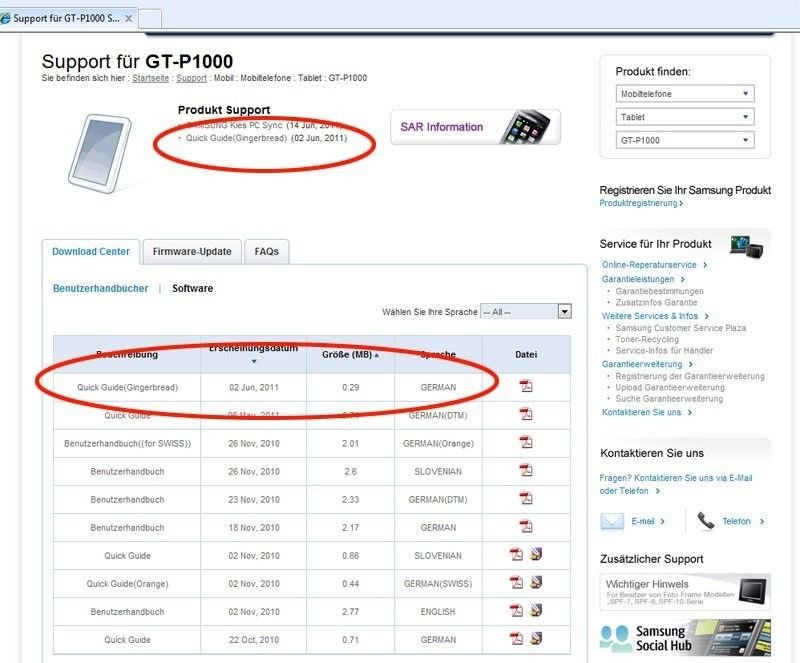Download PDF for Quick Guide 22 Oct 2010
The width and height of the screenshot is (800, 663).
(516, 639)
